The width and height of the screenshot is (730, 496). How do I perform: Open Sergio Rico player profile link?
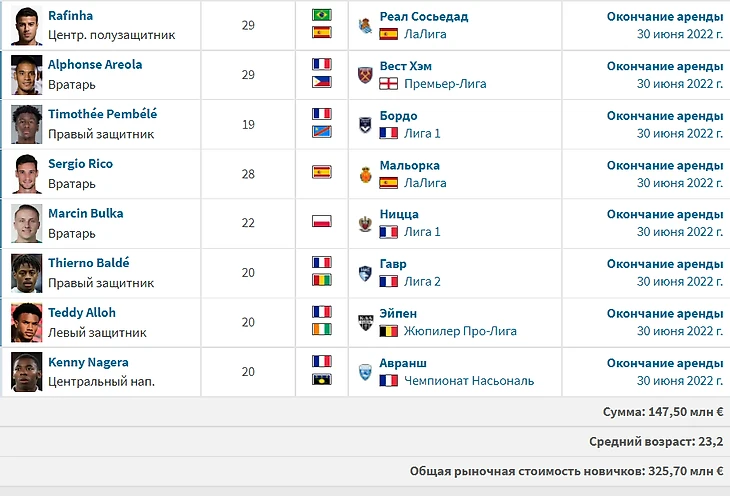(80, 164)
